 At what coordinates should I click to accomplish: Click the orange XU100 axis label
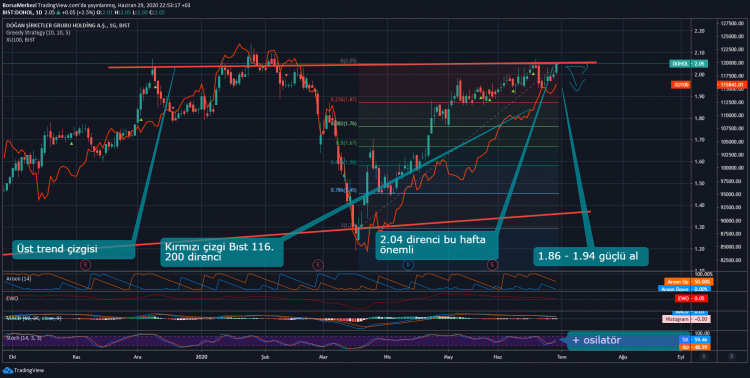click(x=681, y=85)
